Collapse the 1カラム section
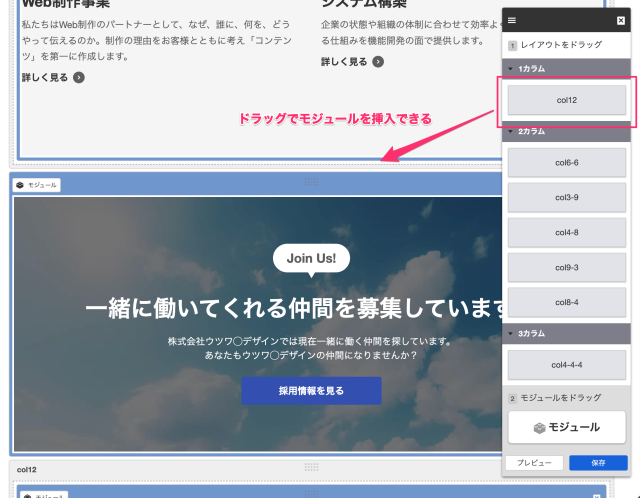640x498 pixels. [x=512, y=68]
